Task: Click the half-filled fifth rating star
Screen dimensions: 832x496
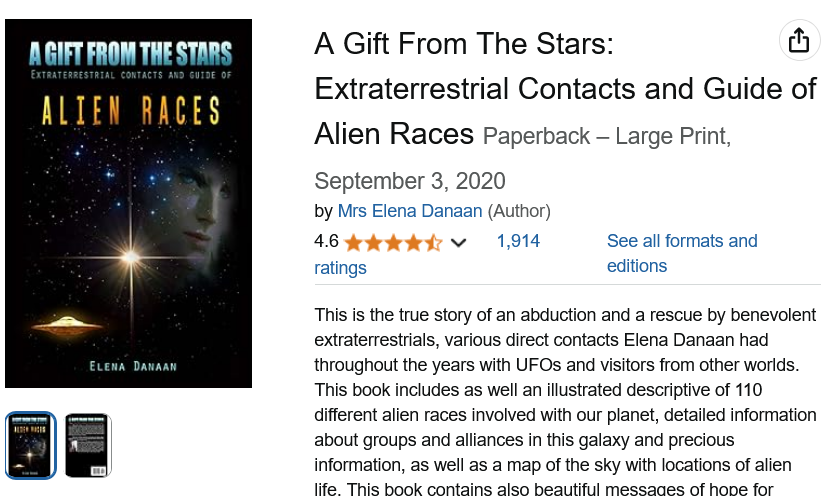Action: tap(433, 243)
